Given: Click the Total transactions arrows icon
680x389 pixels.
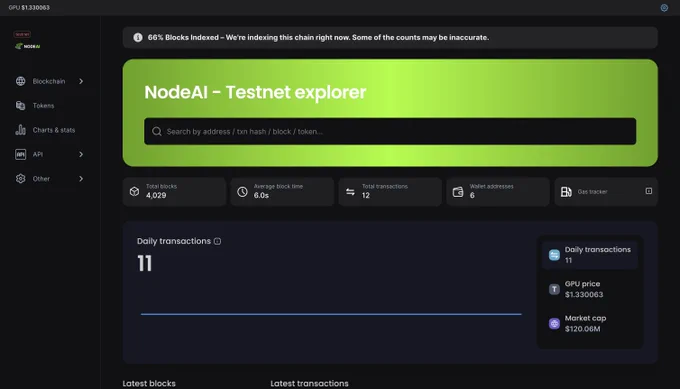Looking at the screenshot, I should (350, 191).
